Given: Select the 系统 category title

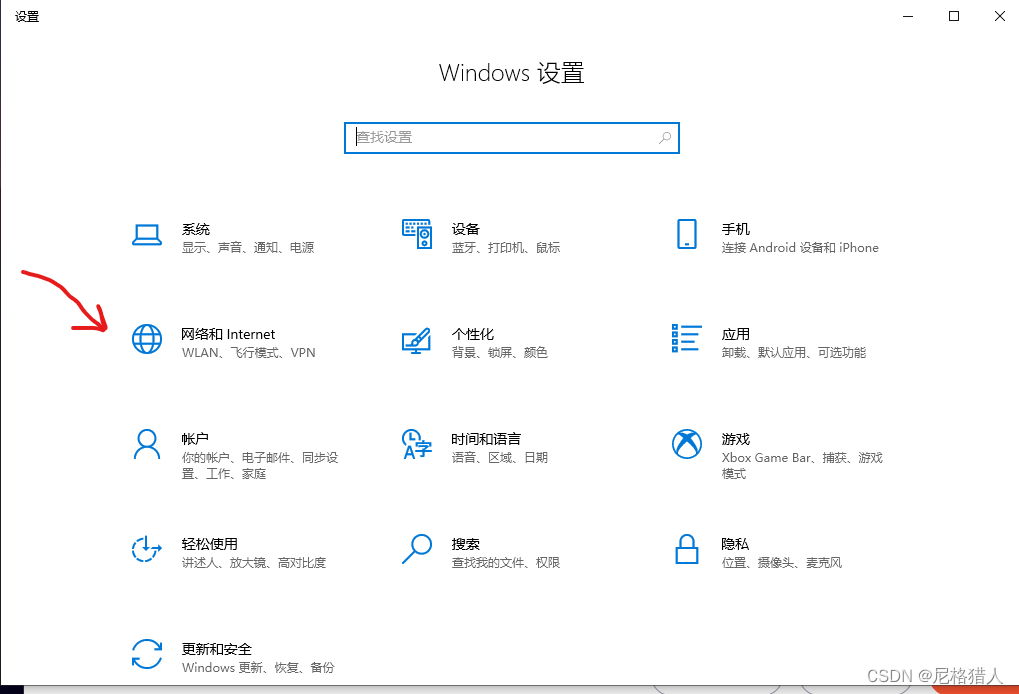Looking at the screenshot, I should tap(196, 229).
